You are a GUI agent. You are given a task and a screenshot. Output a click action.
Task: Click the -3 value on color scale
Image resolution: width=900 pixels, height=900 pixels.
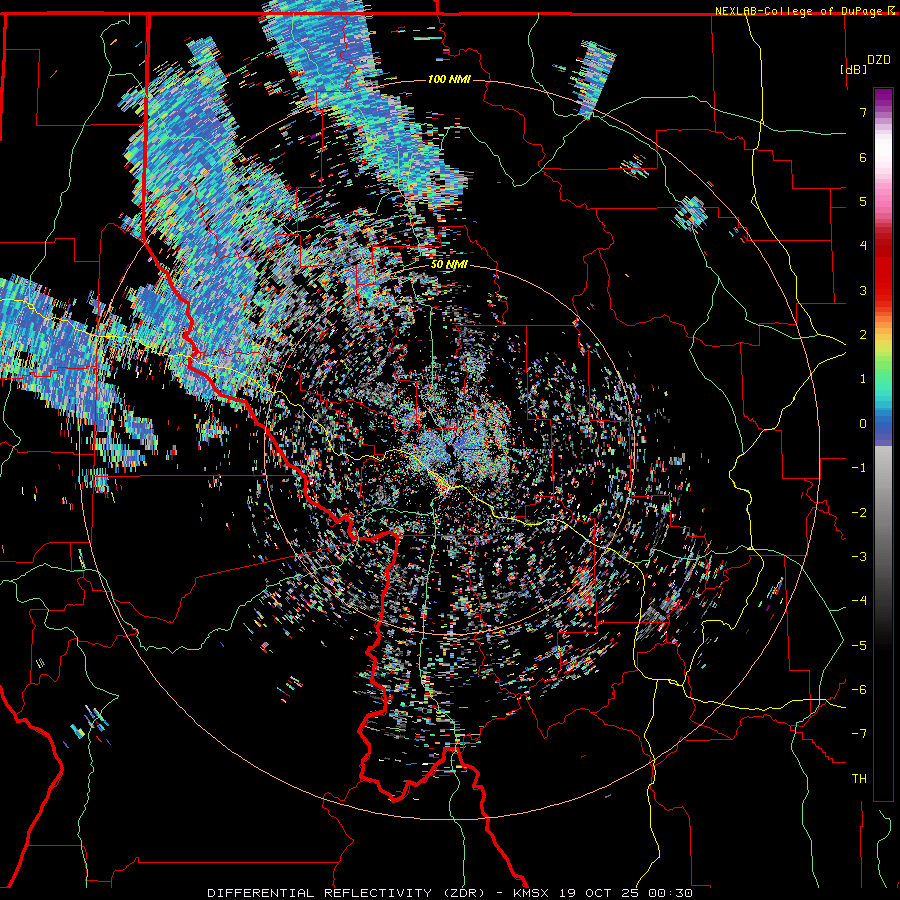pos(859,557)
